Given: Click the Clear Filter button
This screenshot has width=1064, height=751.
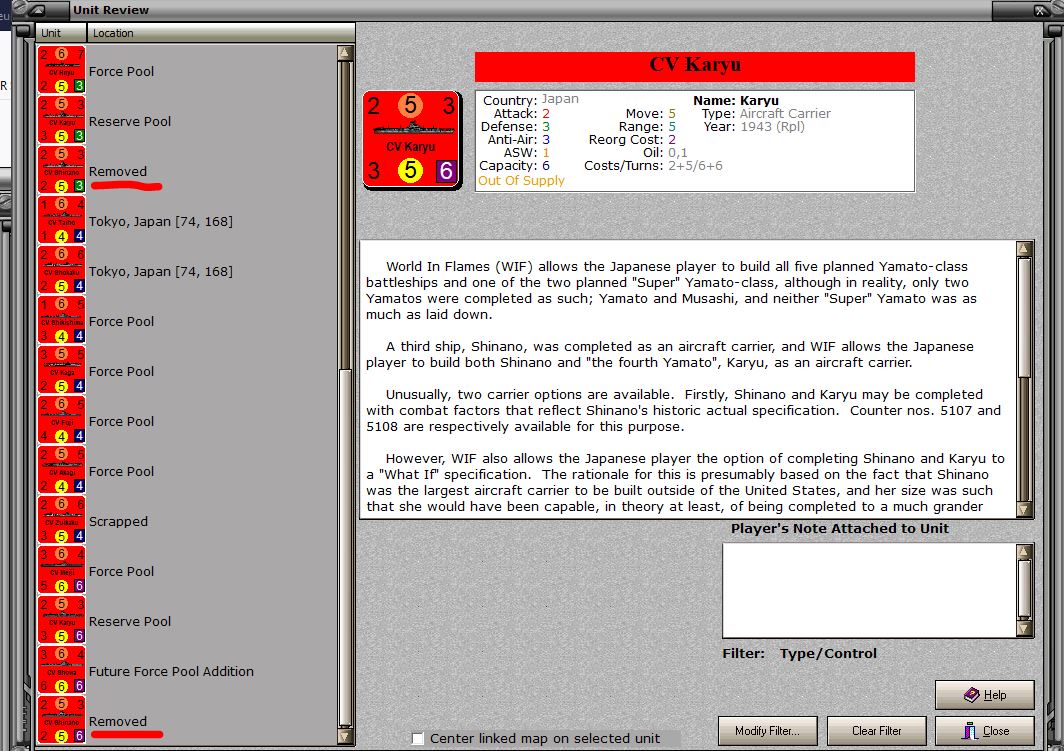Looking at the screenshot, I should pyautogui.click(x=876, y=731).
